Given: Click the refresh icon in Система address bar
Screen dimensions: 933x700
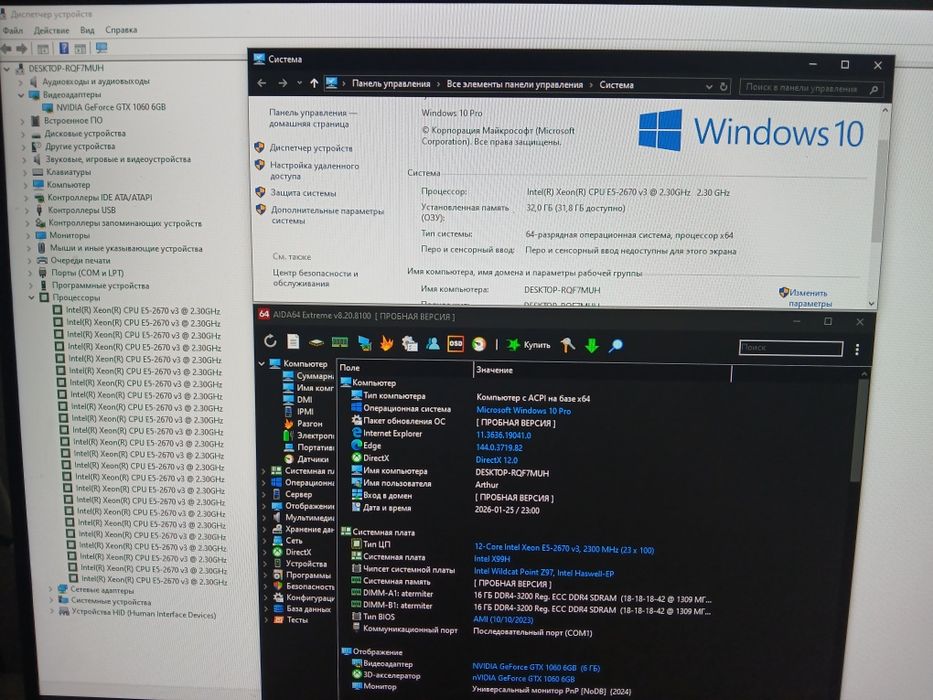Looking at the screenshot, I should coord(724,86).
